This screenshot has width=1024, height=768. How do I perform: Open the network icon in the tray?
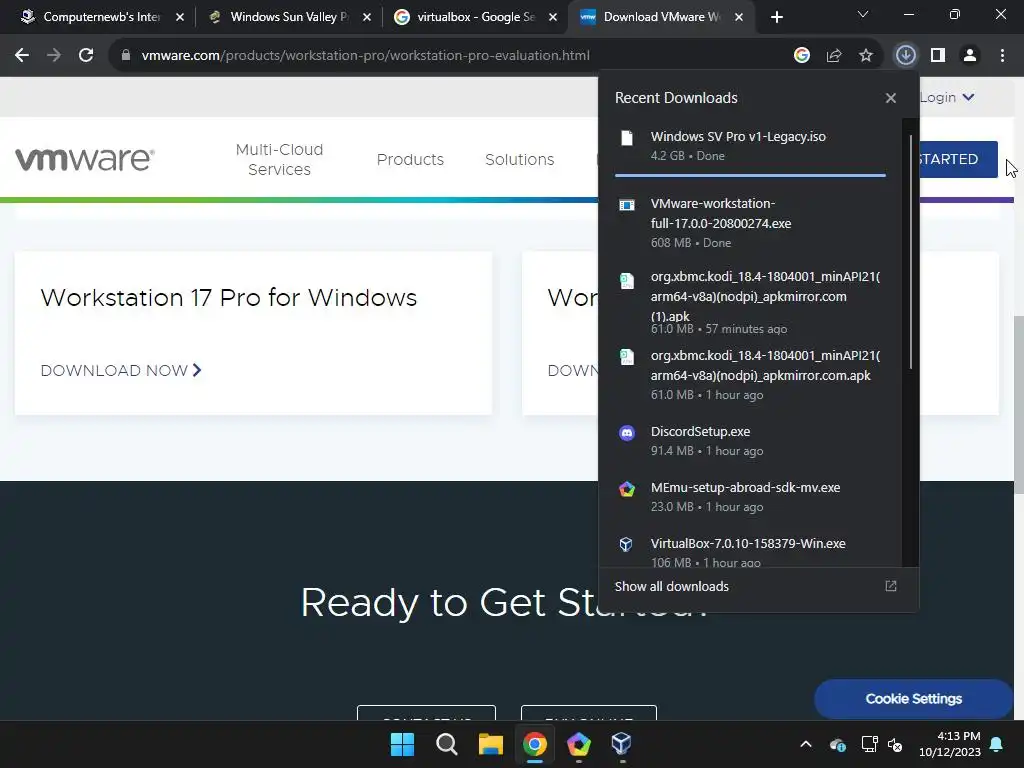click(x=869, y=744)
